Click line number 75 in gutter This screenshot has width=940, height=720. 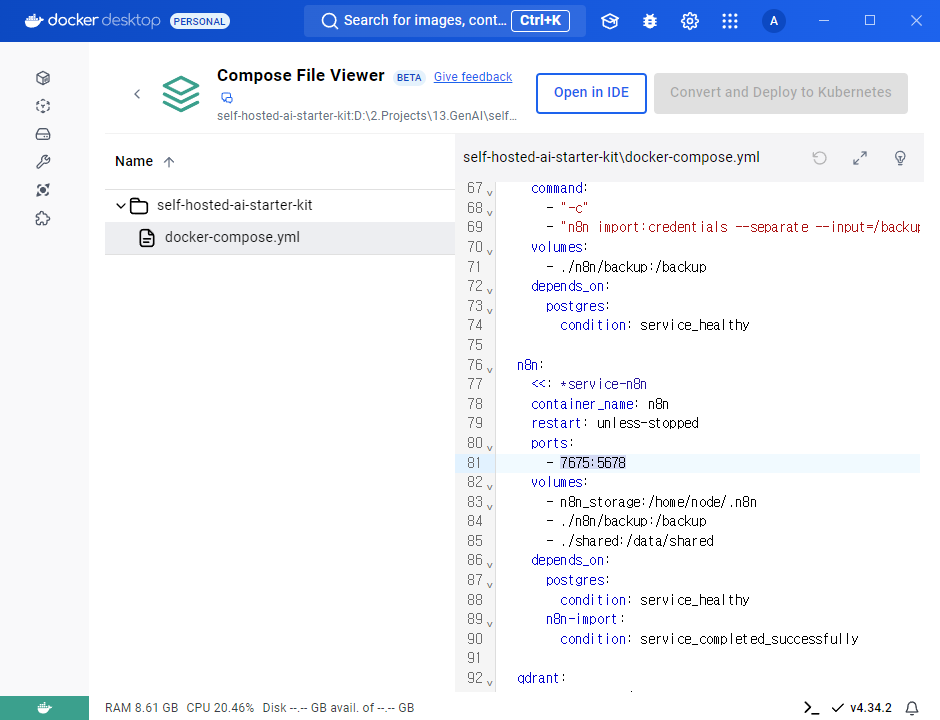(475, 345)
